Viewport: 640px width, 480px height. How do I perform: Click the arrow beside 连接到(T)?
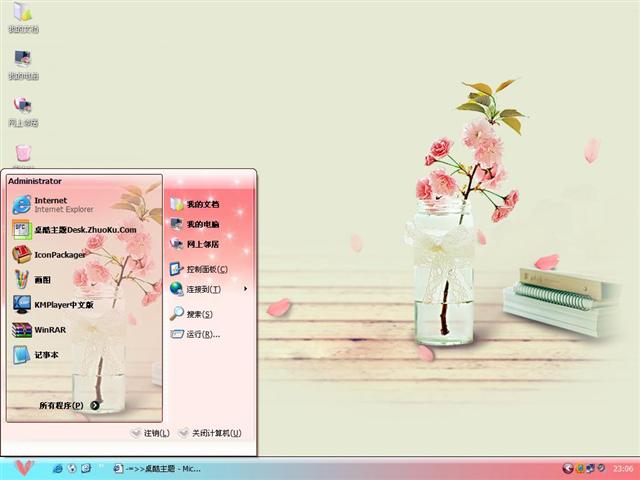(245, 289)
